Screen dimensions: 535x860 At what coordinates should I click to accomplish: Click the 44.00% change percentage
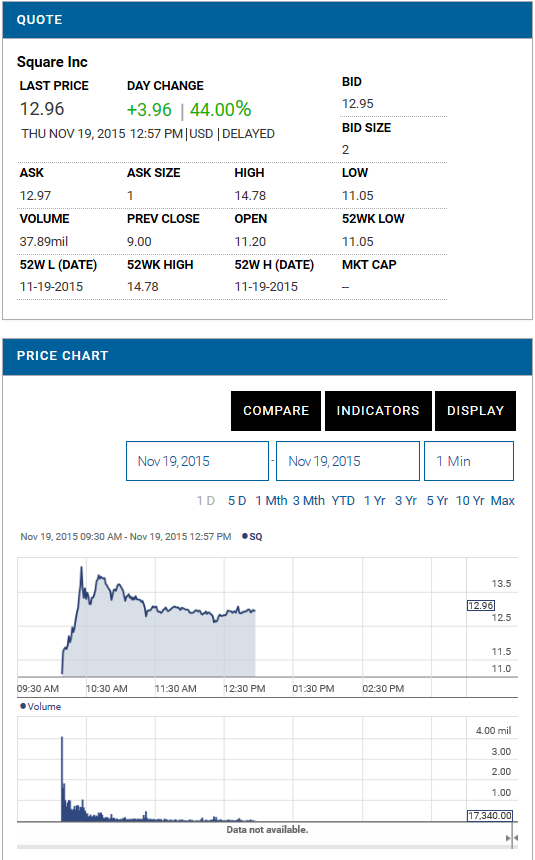tap(221, 110)
